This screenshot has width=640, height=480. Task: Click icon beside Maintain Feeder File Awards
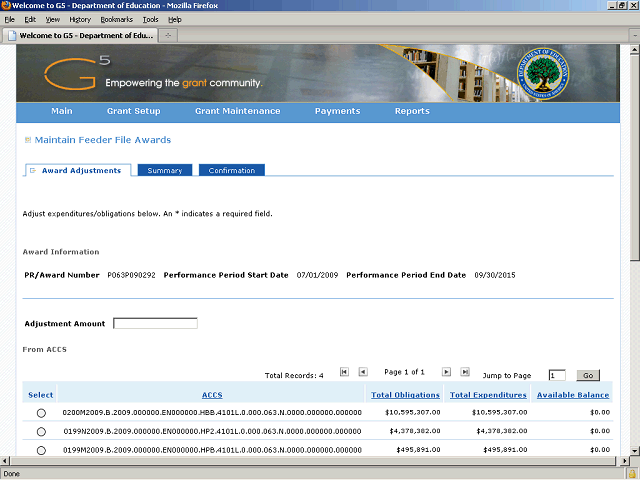tap(28, 140)
